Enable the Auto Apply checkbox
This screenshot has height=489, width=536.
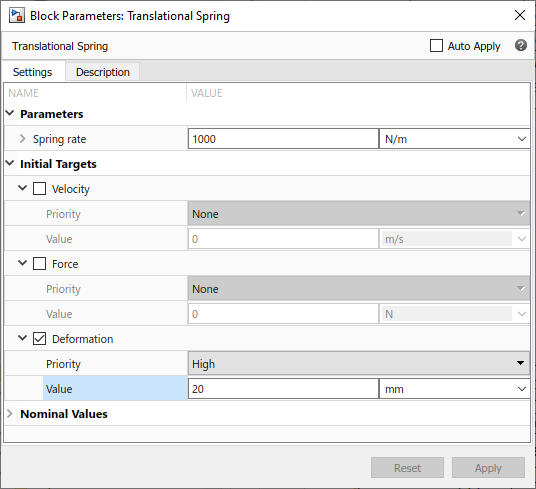coord(436,45)
